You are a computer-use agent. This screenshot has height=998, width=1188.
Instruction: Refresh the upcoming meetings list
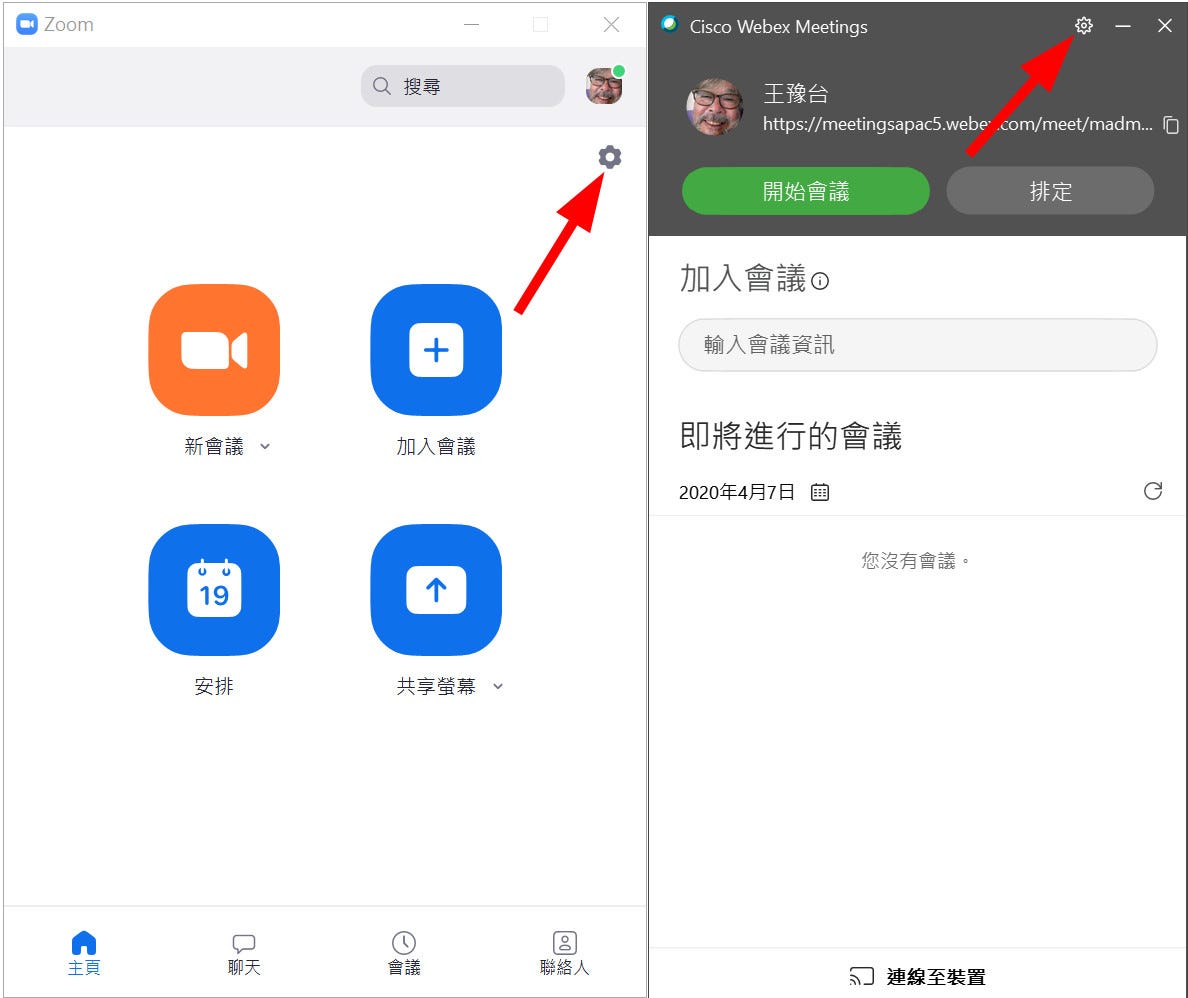point(1152,491)
